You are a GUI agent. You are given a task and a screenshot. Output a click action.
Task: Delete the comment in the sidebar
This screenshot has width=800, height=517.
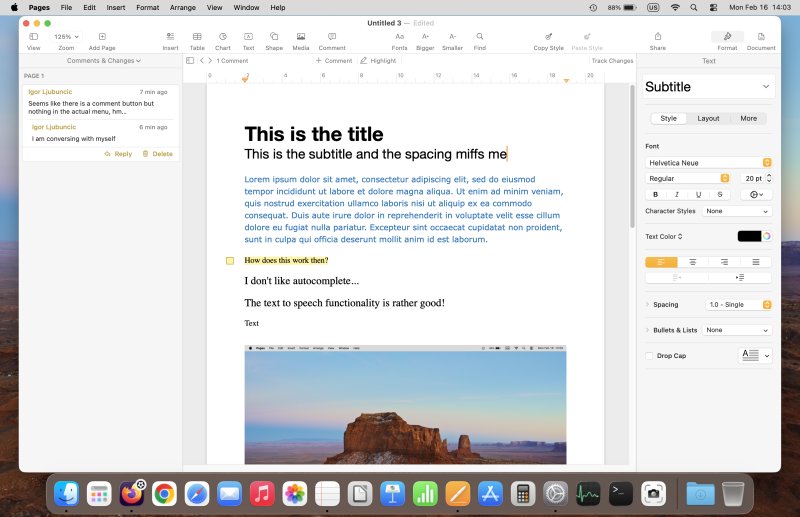pos(157,154)
